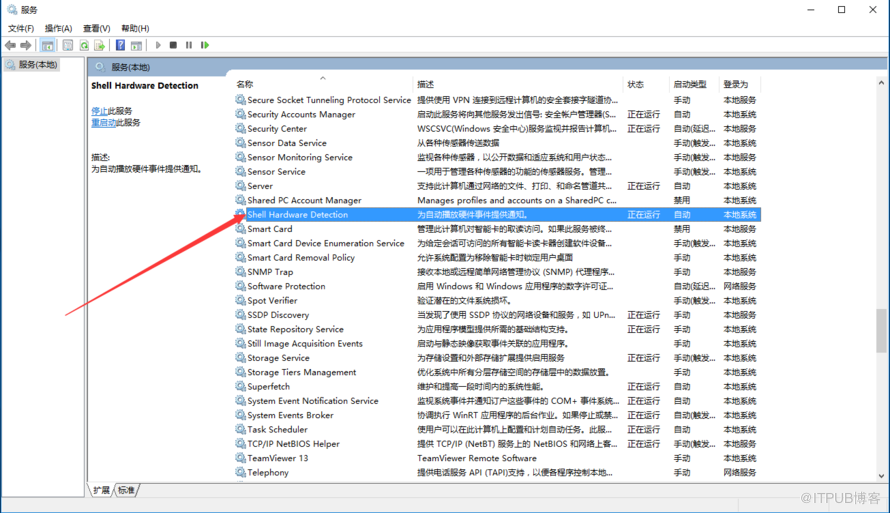Click the Export List toolbar icon
This screenshot has height=513, width=890.
click(99, 45)
